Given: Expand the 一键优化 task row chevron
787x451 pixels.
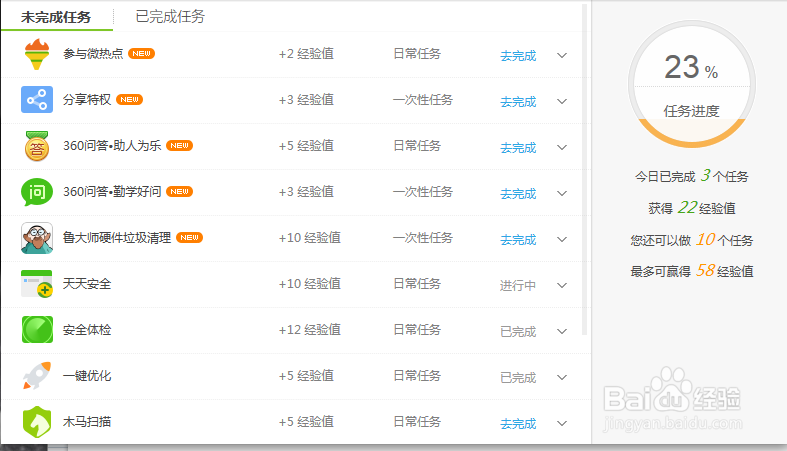Looking at the screenshot, I should [x=562, y=377].
